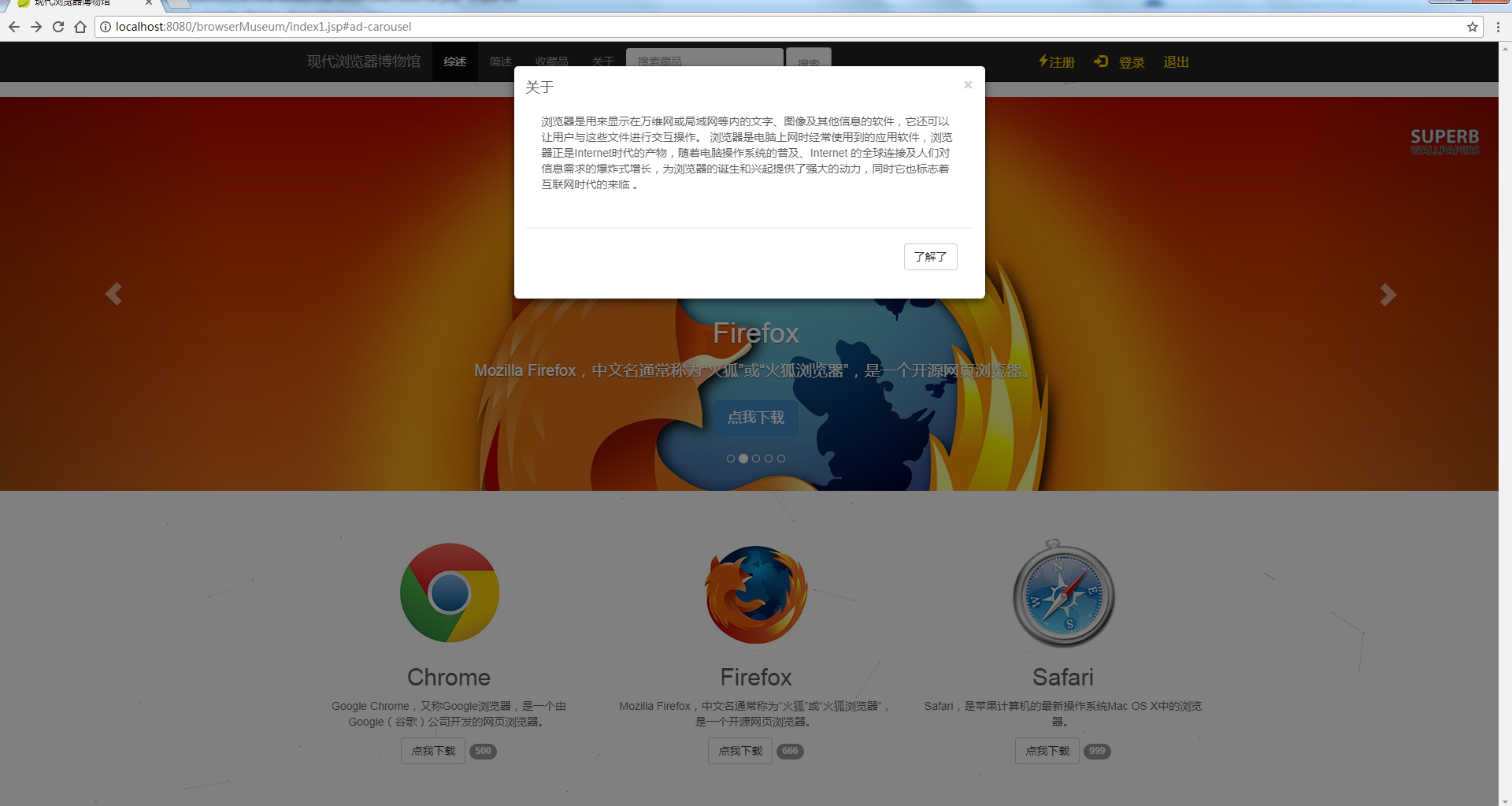Select the 关于 navigation item
Image resolution: width=1512 pixels, height=806 pixels.
(x=603, y=61)
